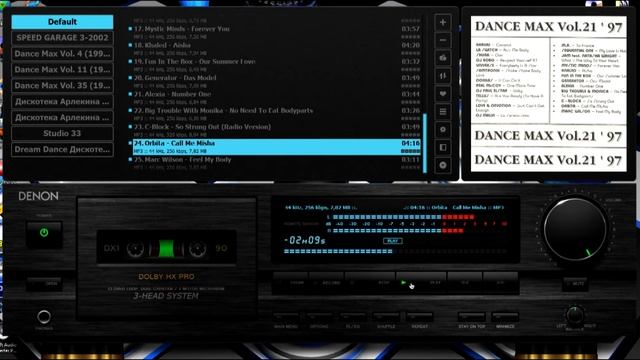Open the Options button
640x360 pixels.
319,318
